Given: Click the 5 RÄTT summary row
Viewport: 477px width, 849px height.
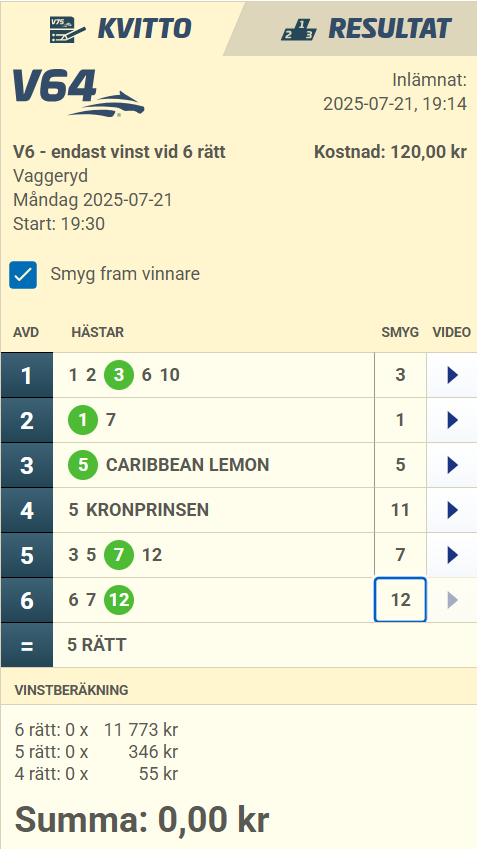Looking at the screenshot, I should [239, 645].
